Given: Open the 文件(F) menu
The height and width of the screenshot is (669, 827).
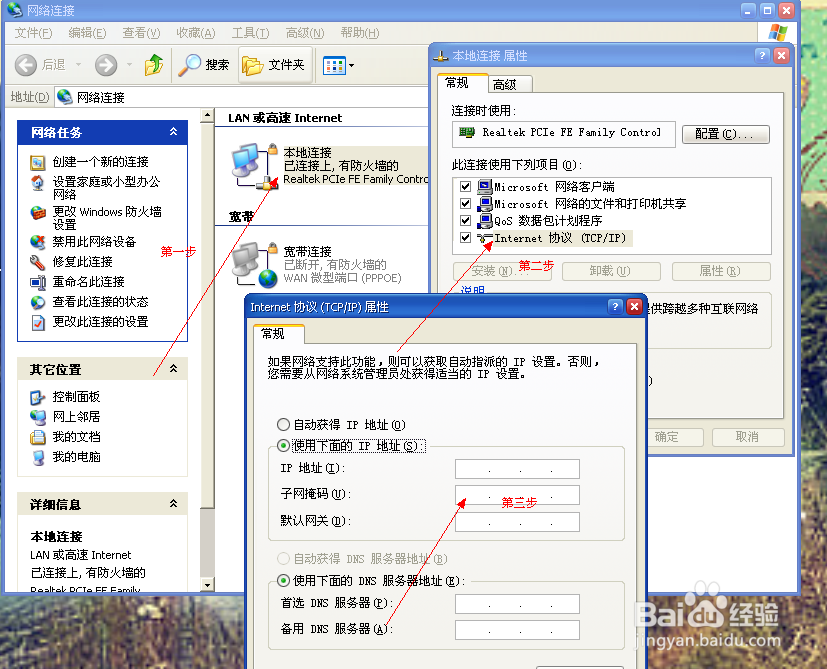Looking at the screenshot, I should pyautogui.click(x=33, y=33).
